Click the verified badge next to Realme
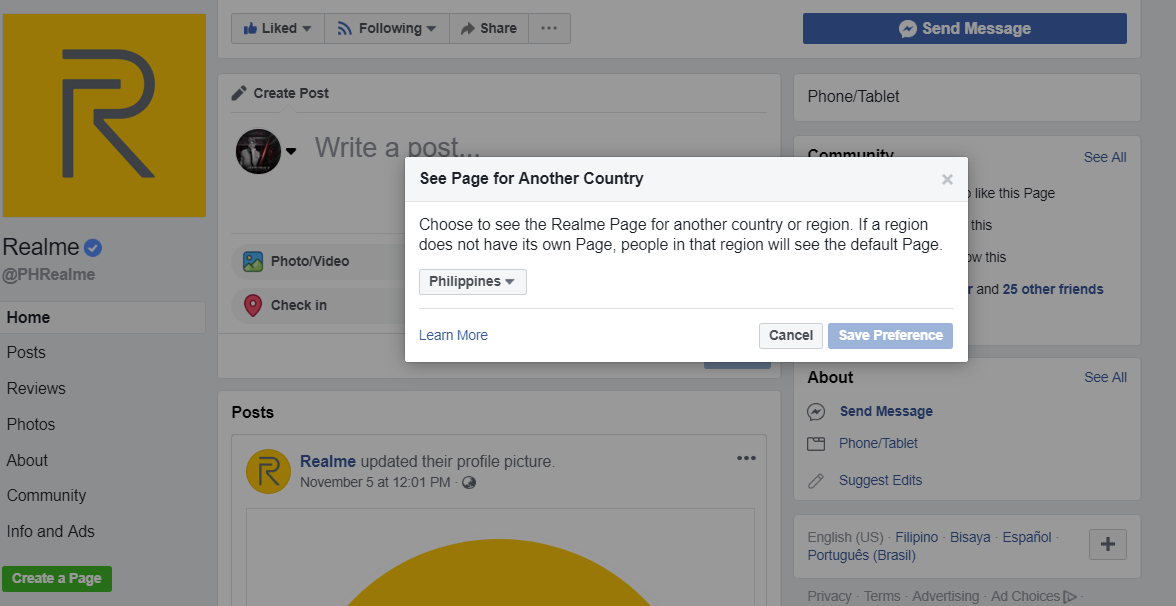 (93, 248)
